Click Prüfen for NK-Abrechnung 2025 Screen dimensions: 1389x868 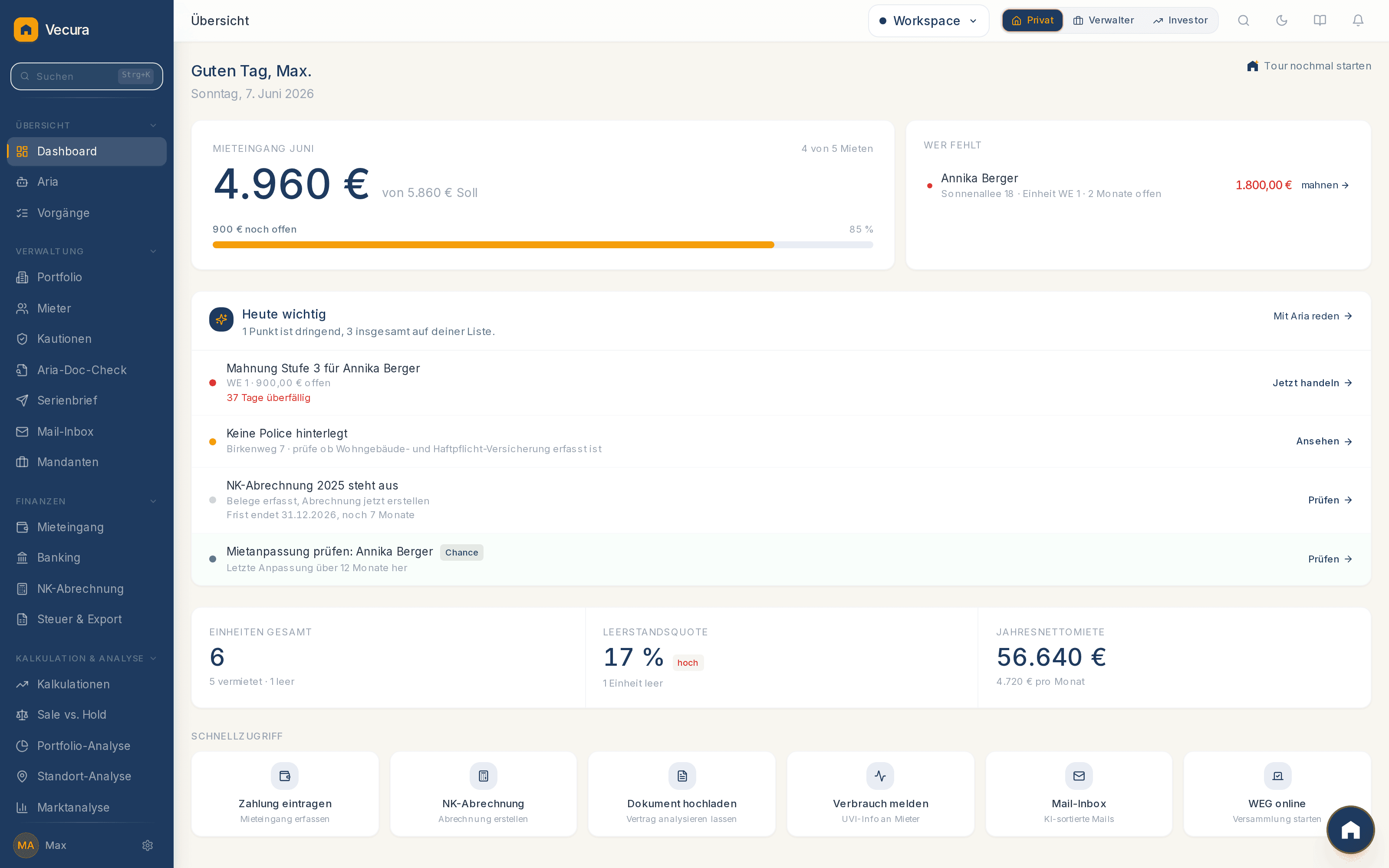pyautogui.click(x=1330, y=500)
